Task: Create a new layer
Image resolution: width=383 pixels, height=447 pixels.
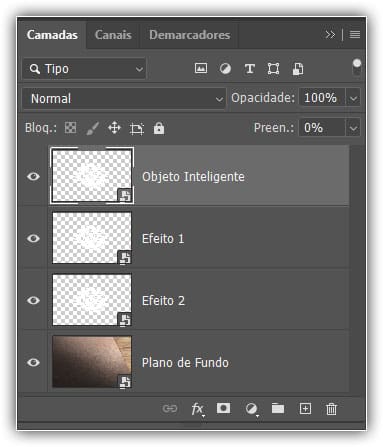Action: pos(305,409)
